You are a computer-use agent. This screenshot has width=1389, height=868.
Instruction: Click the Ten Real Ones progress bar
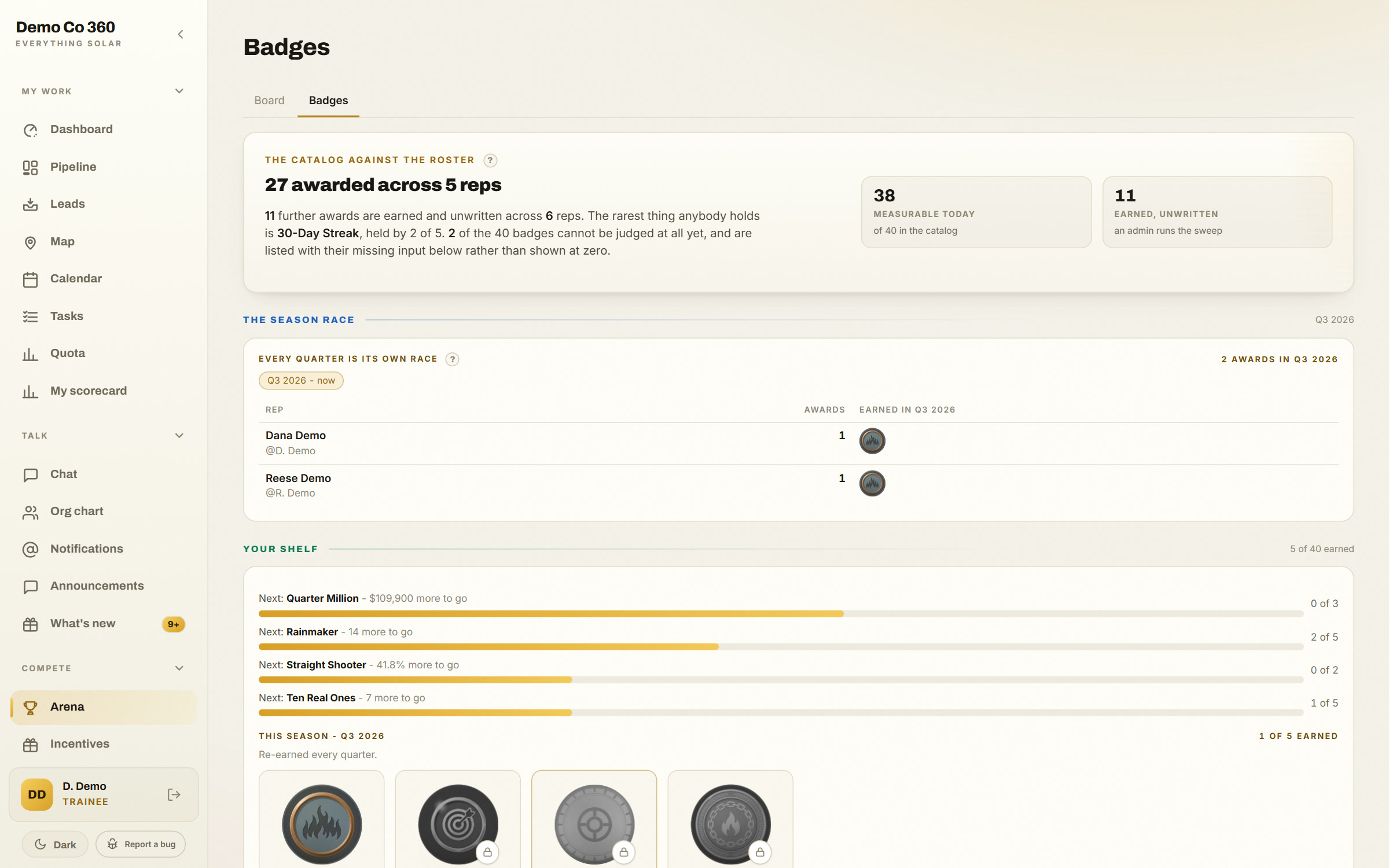(781, 713)
